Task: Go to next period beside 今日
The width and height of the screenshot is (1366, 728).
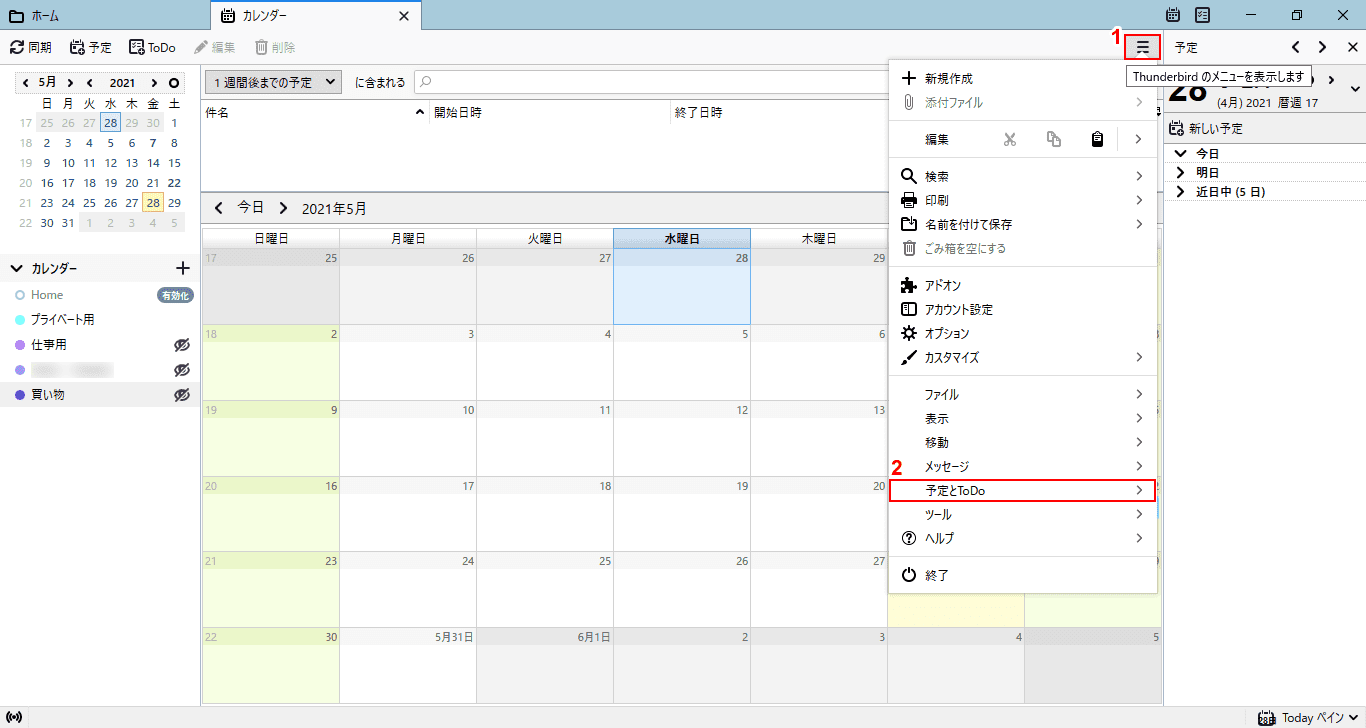Action: coord(283,208)
